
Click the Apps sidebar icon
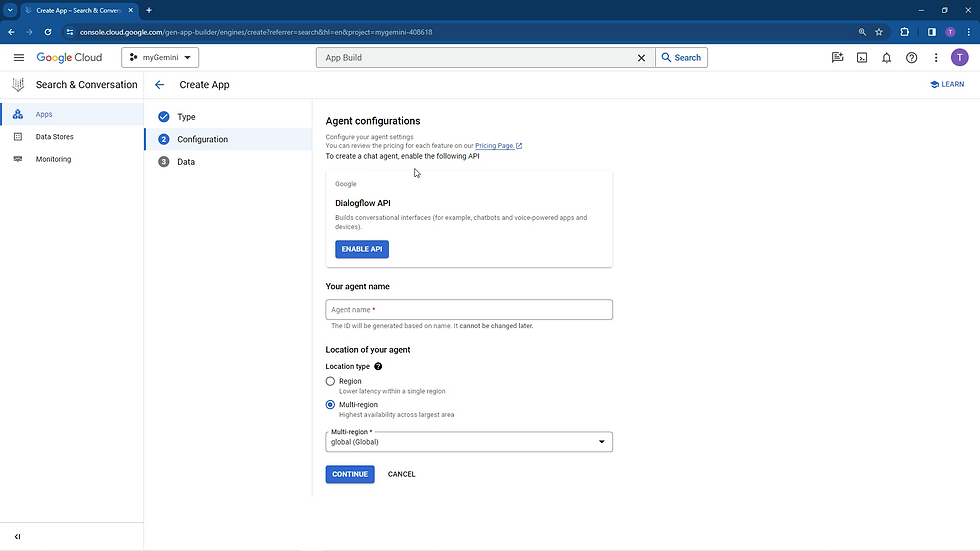coord(18,114)
